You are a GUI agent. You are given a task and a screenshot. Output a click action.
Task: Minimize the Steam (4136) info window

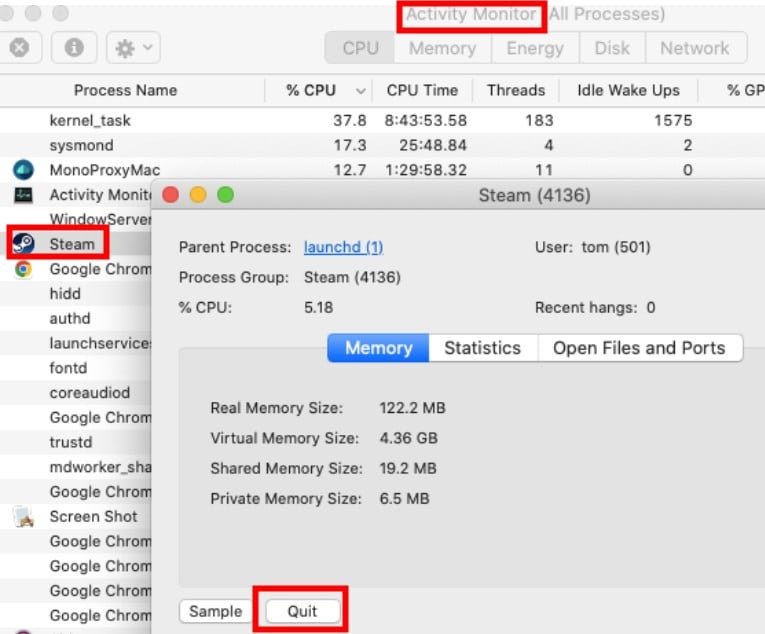198,195
